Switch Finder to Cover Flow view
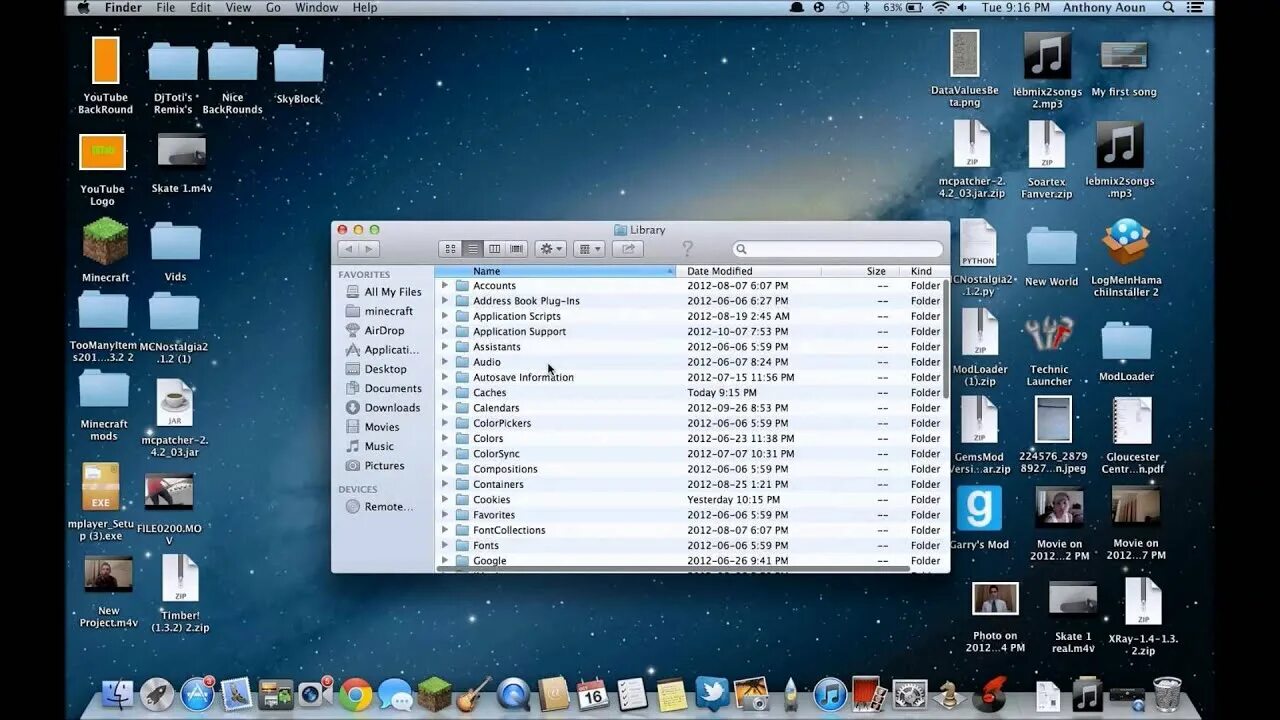Image resolution: width=1280 pixels, height=720 pixels. 517,249
